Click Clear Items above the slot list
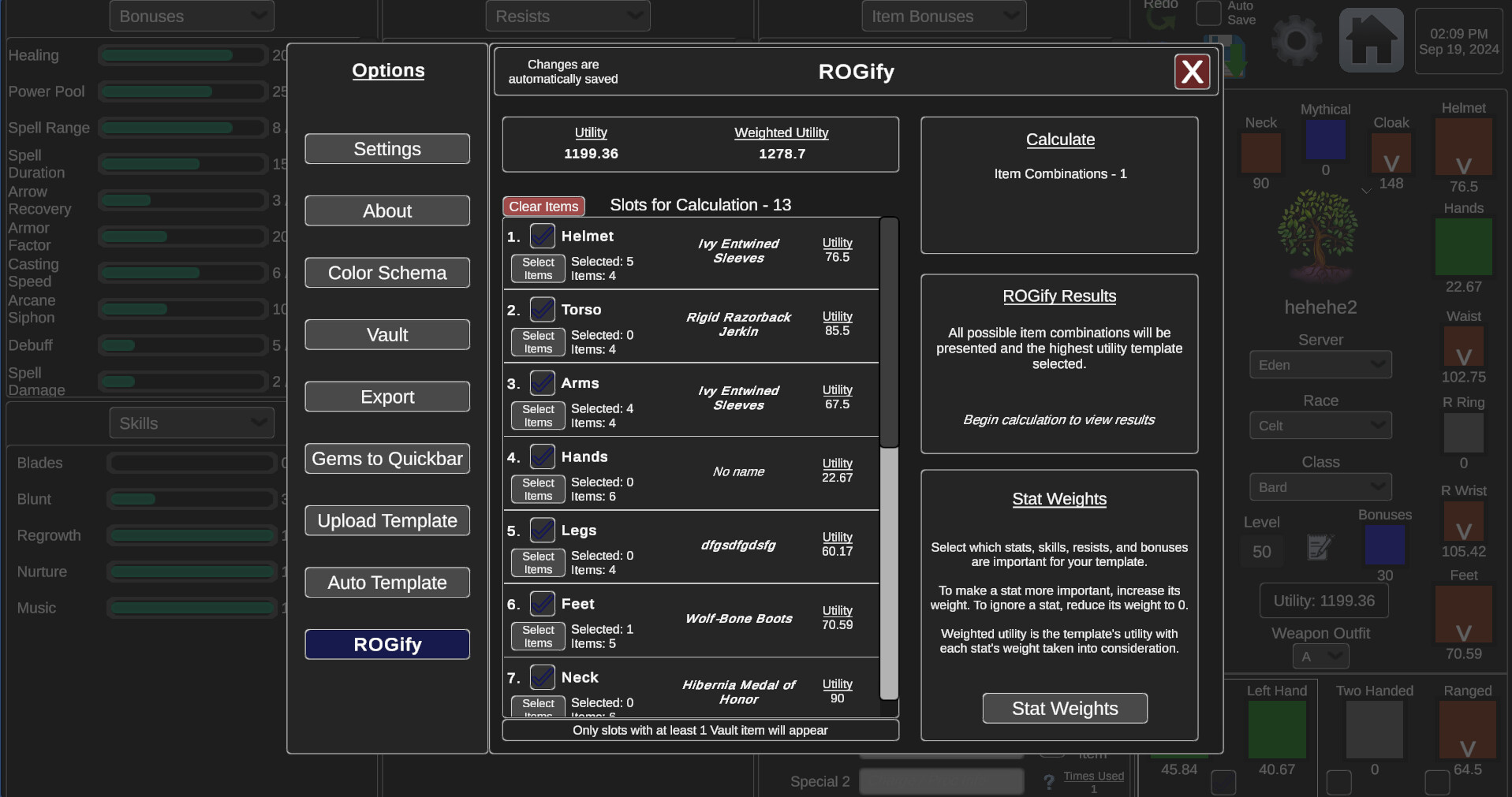 pyautogui.click(x=543, y=206)
